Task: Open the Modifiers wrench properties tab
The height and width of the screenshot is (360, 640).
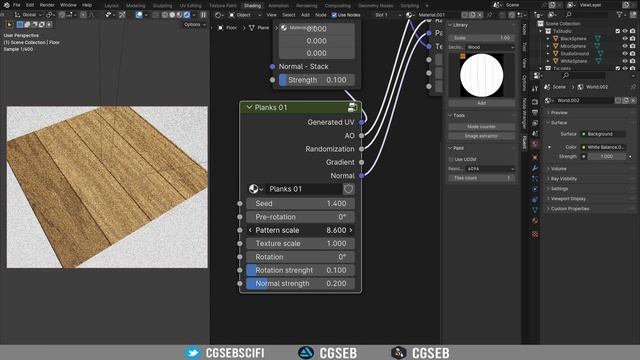Action: (535, 168)
